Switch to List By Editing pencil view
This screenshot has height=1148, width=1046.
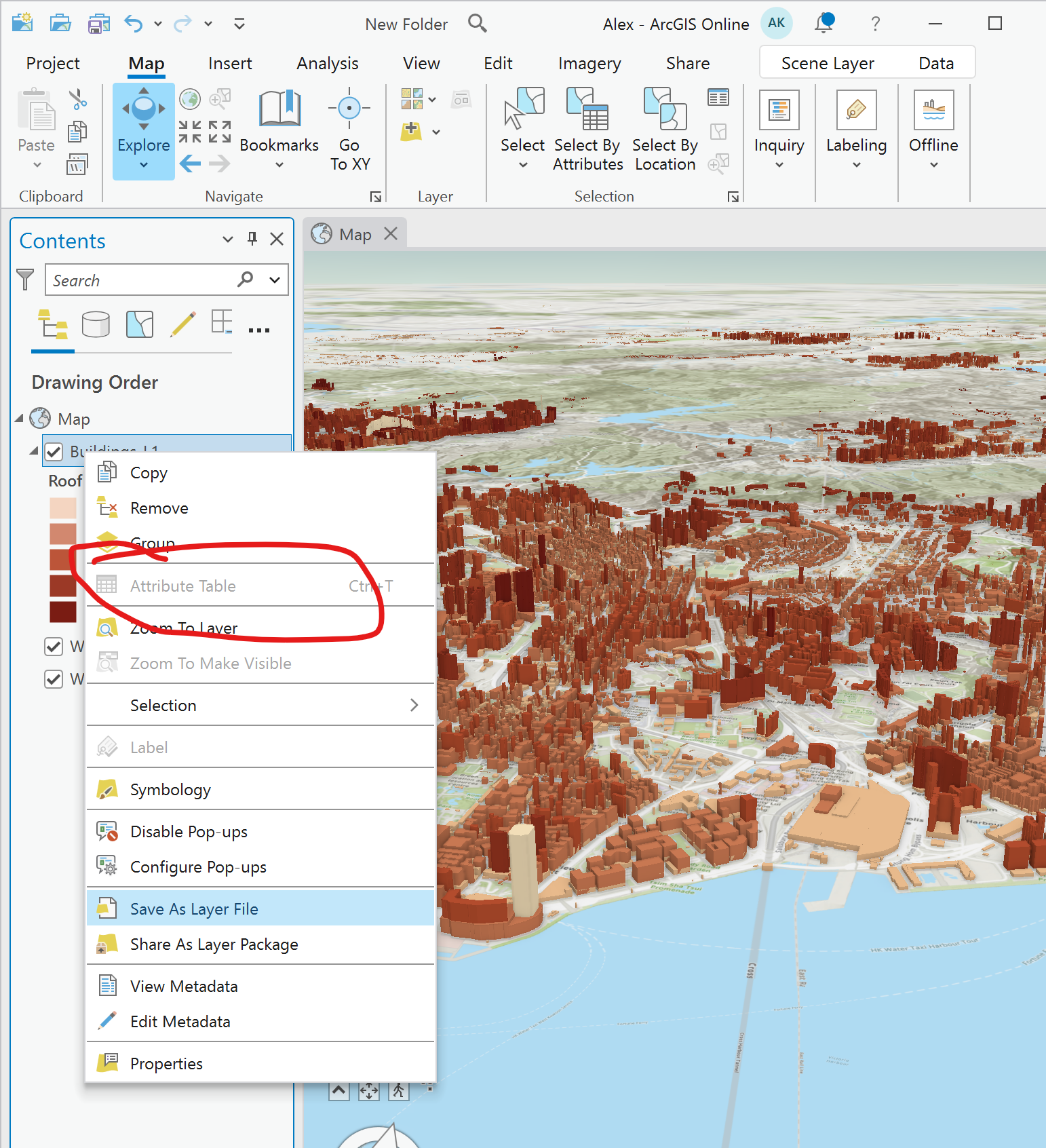tap(183, 324)
